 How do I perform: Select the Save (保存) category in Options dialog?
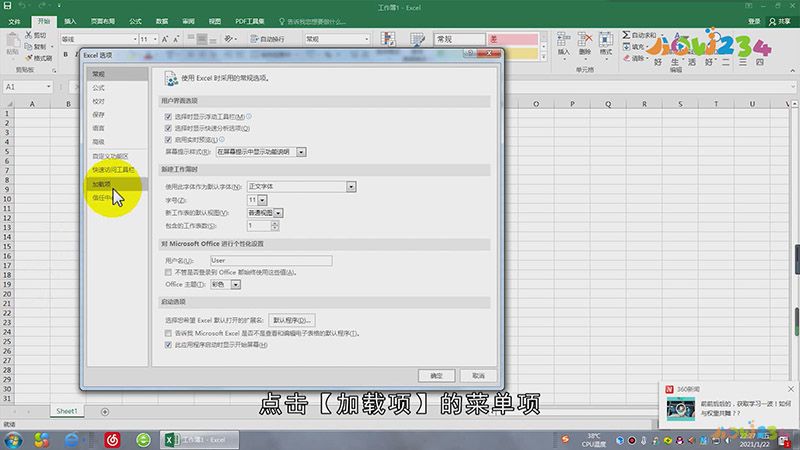coord(117,115)
